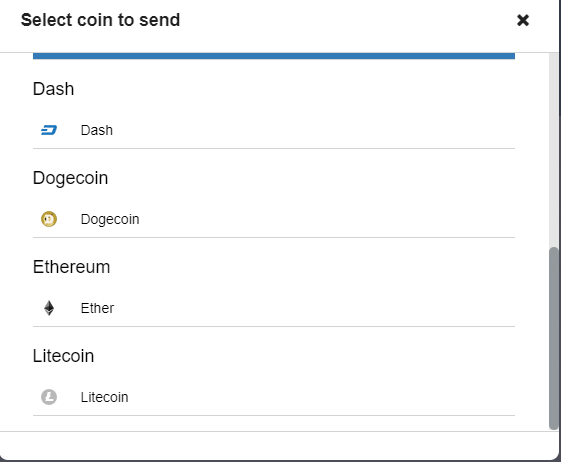Click the blue bar atop the list
The image size is (561, 462).
[x=274, y=56]
